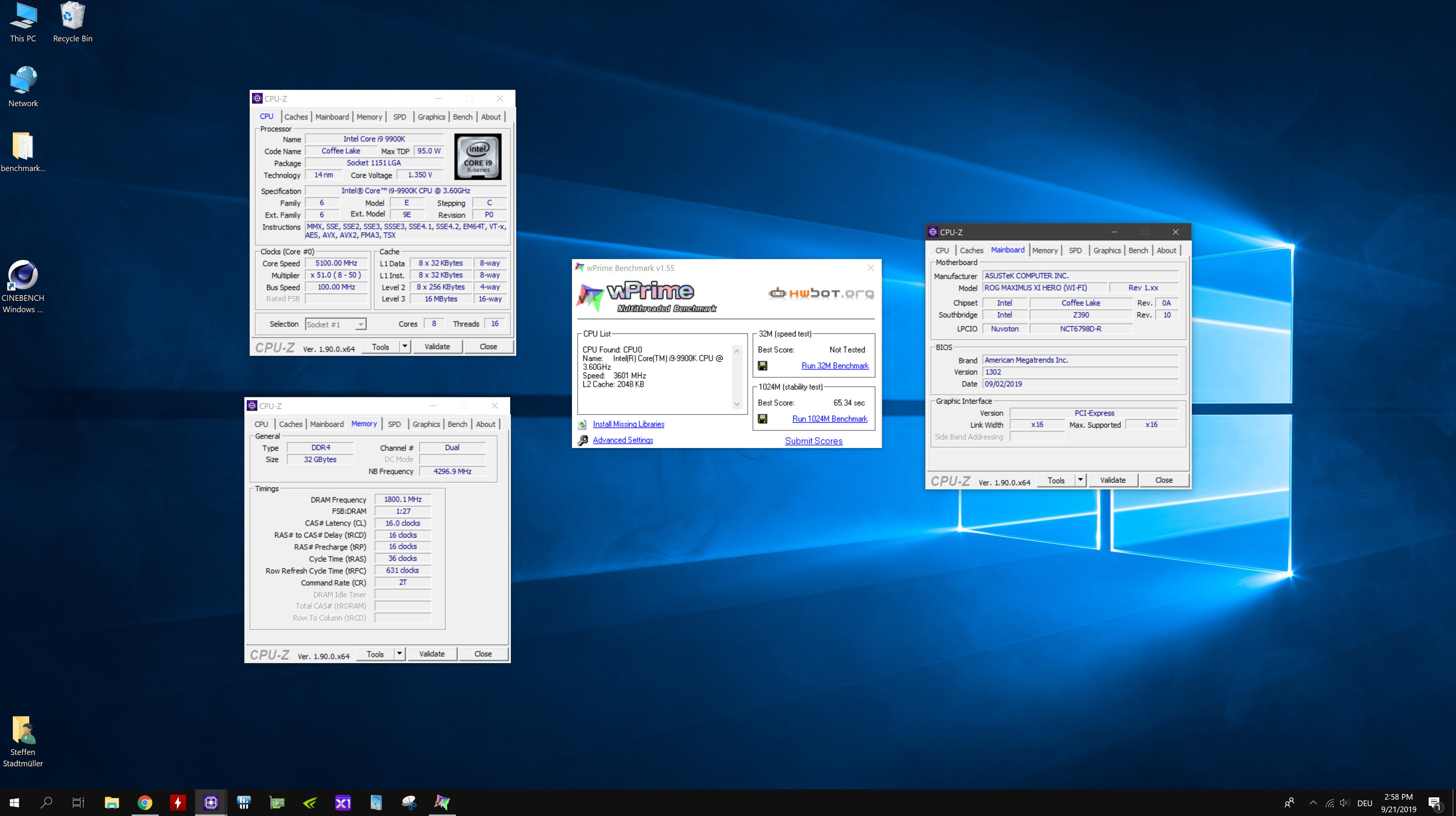Screen dimensions: 1456x816
Task: Click the save floppy icon for 32M score
Action: click(763, 366)
